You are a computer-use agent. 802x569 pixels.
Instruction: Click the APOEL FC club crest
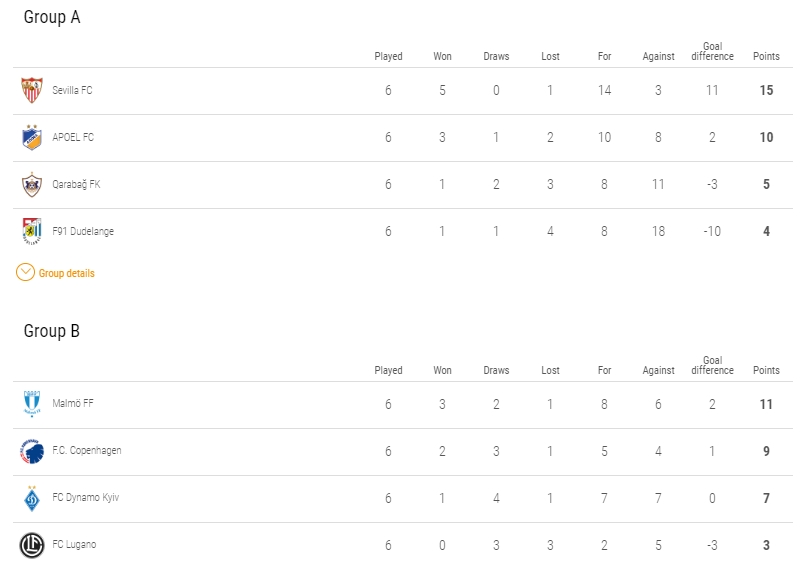point(32,138)
